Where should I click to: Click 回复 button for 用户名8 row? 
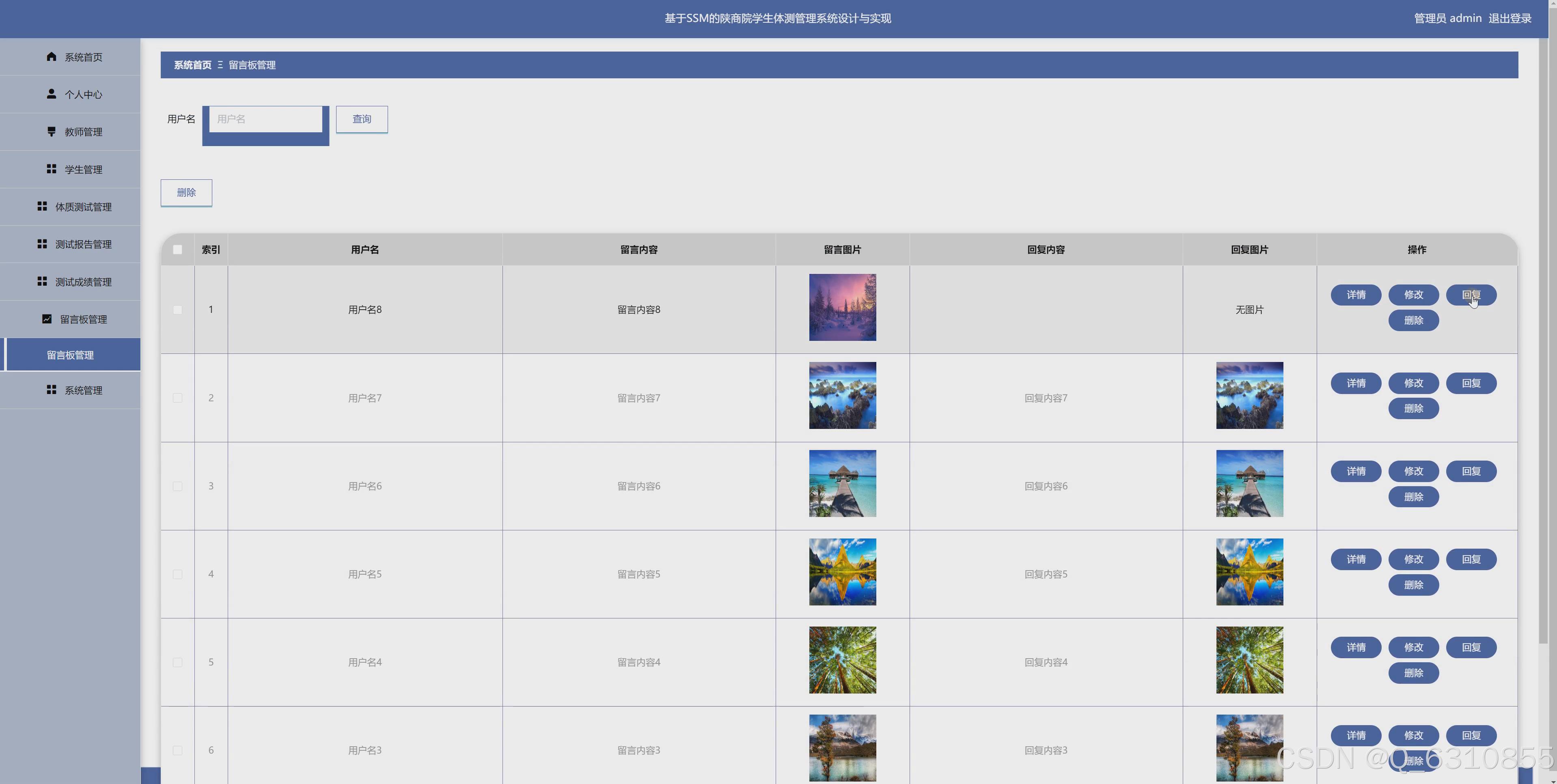[x=1471, y=295]
